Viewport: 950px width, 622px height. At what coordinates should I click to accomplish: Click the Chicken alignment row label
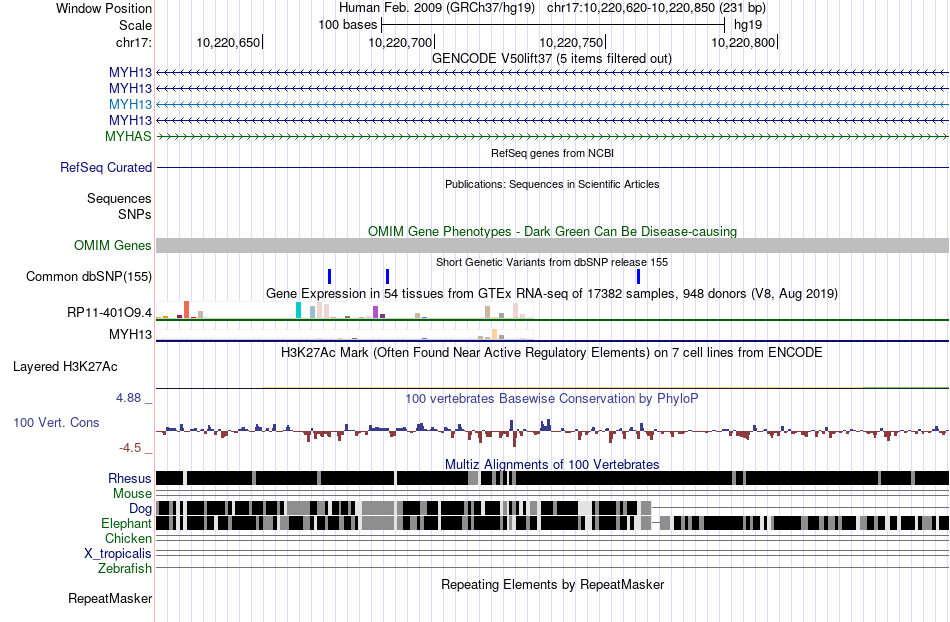coord(128,538)
